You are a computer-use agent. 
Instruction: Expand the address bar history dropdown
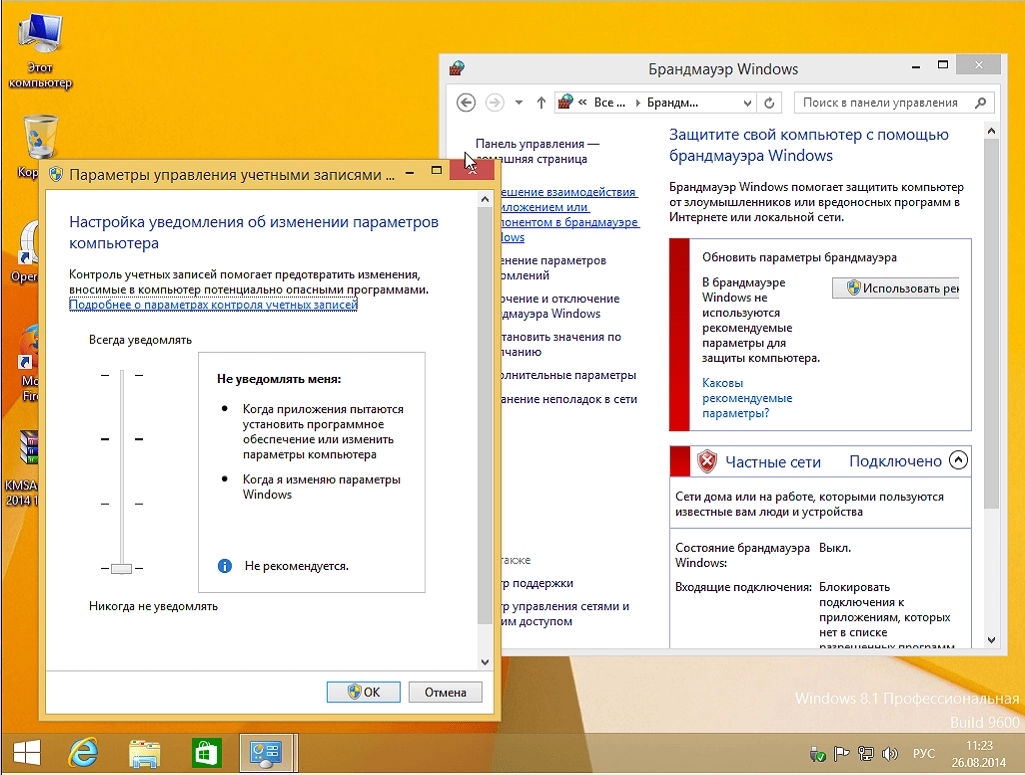coord(747,103)
